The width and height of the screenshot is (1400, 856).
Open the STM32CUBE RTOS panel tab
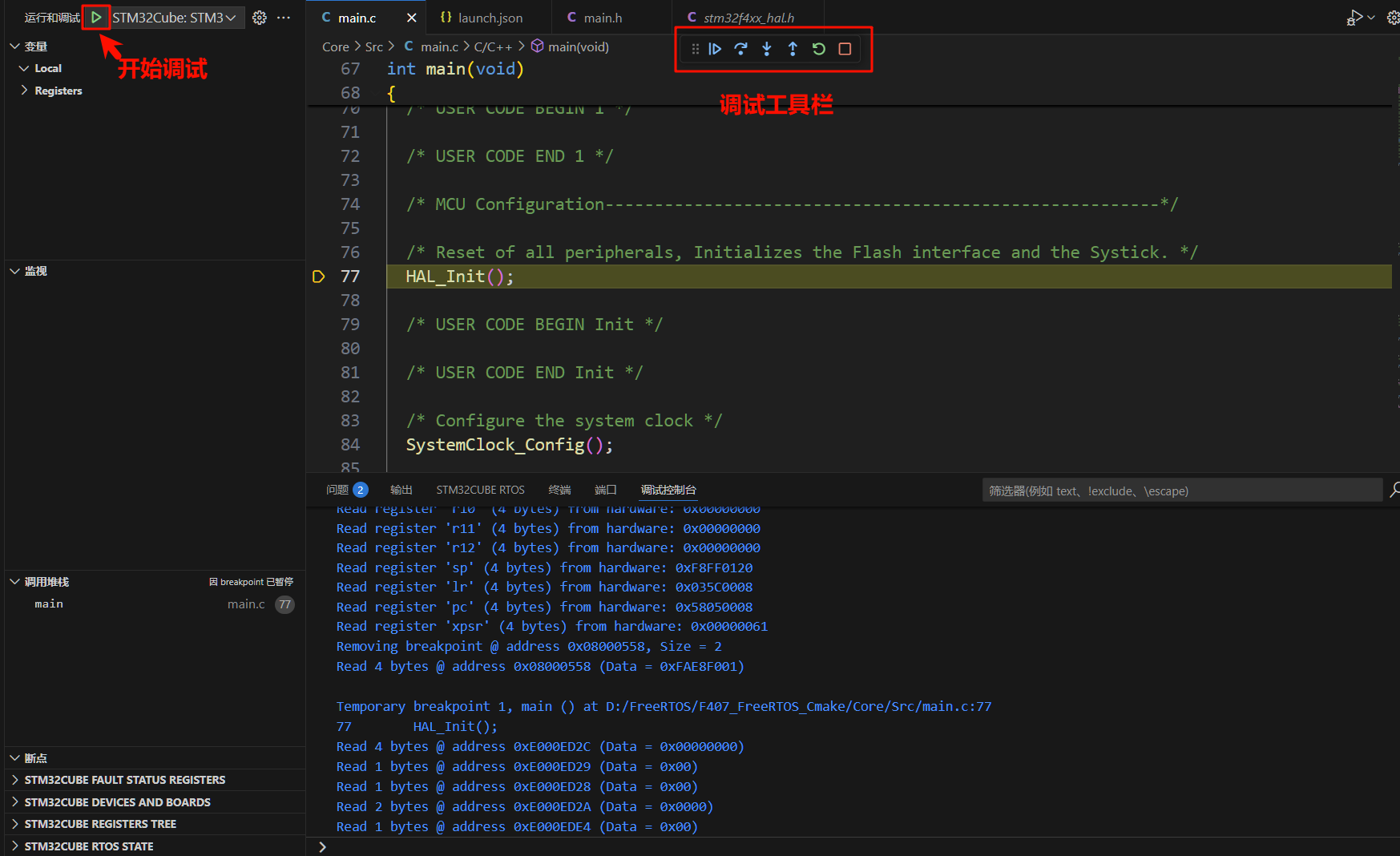pos(480,490)
